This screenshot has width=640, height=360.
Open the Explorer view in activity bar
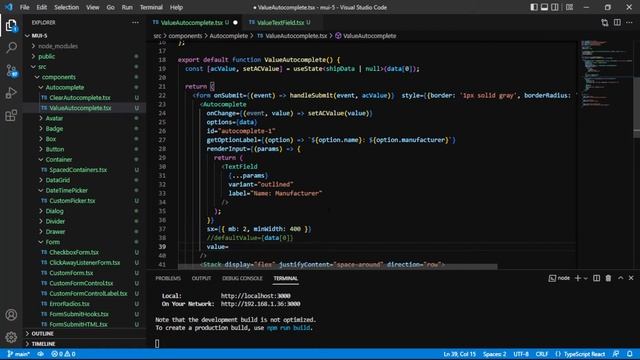point(11,26)
